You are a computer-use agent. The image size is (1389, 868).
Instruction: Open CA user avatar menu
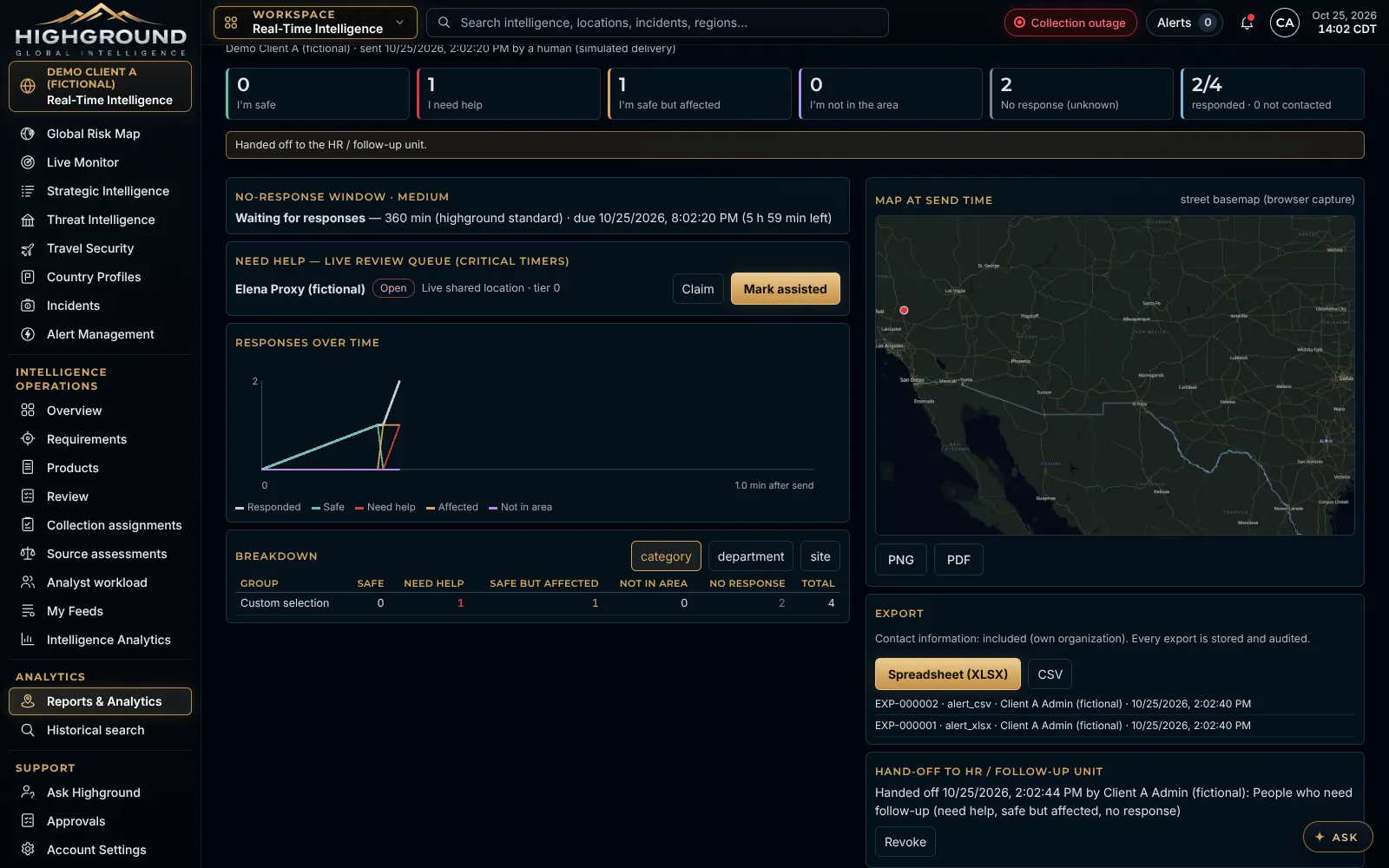(1285, 23)
